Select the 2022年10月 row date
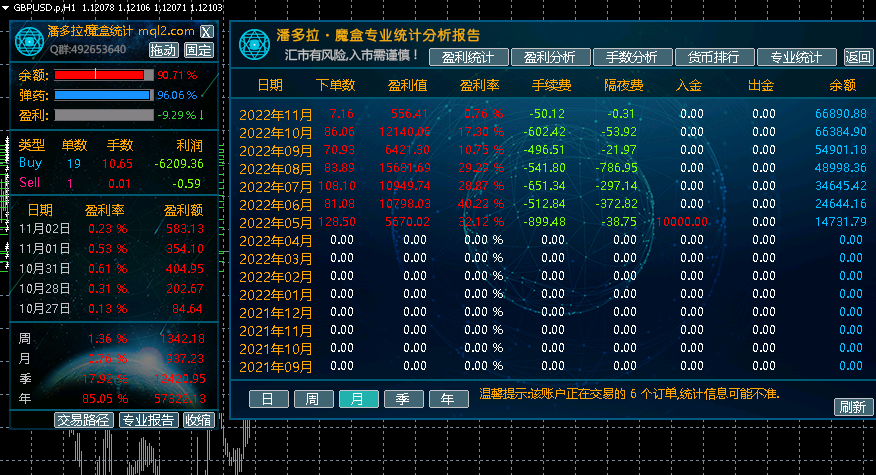 pos(275,133)
